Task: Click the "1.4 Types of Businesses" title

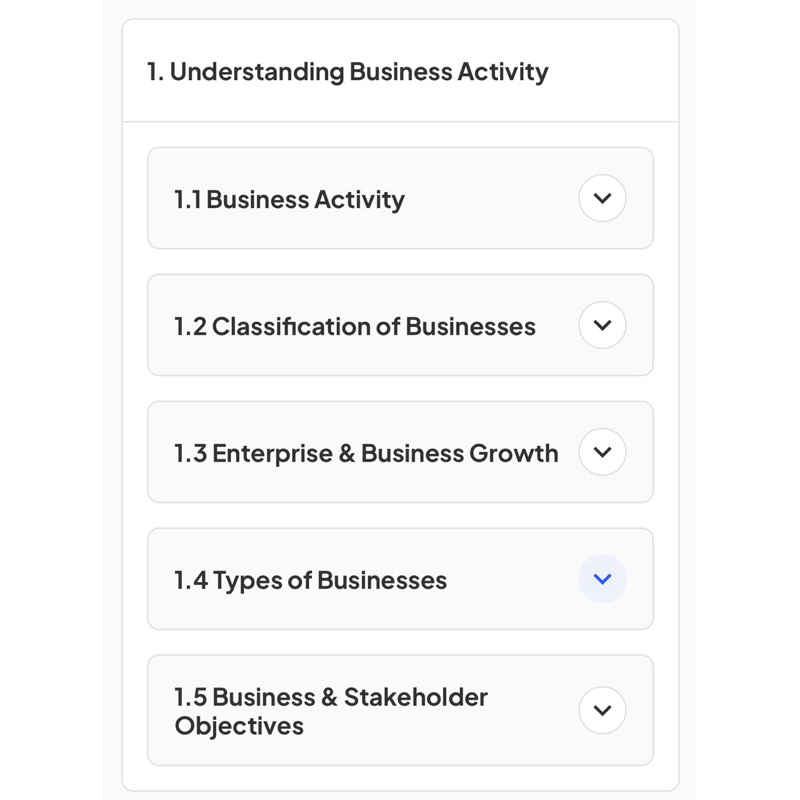Action: coord(310,580)
